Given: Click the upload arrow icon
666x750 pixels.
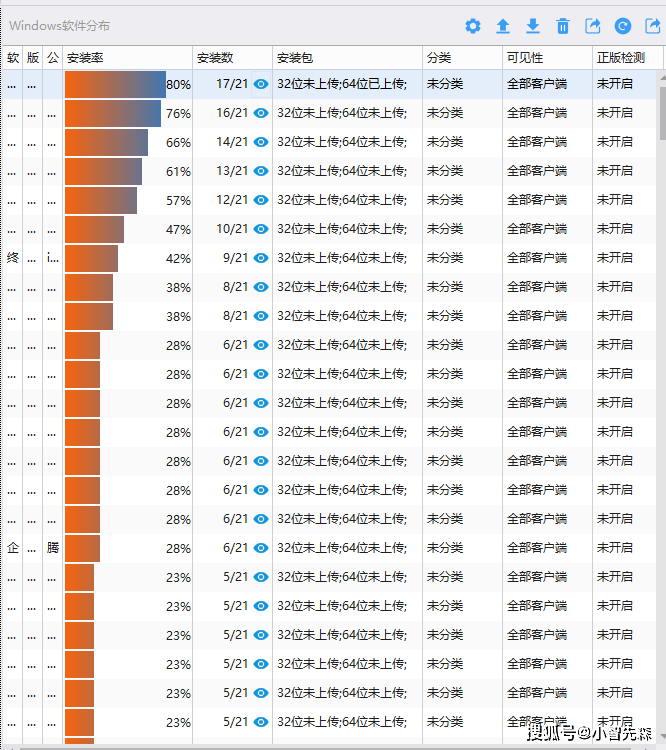Looking at the screenshot, I should click(x=503, y=26).
